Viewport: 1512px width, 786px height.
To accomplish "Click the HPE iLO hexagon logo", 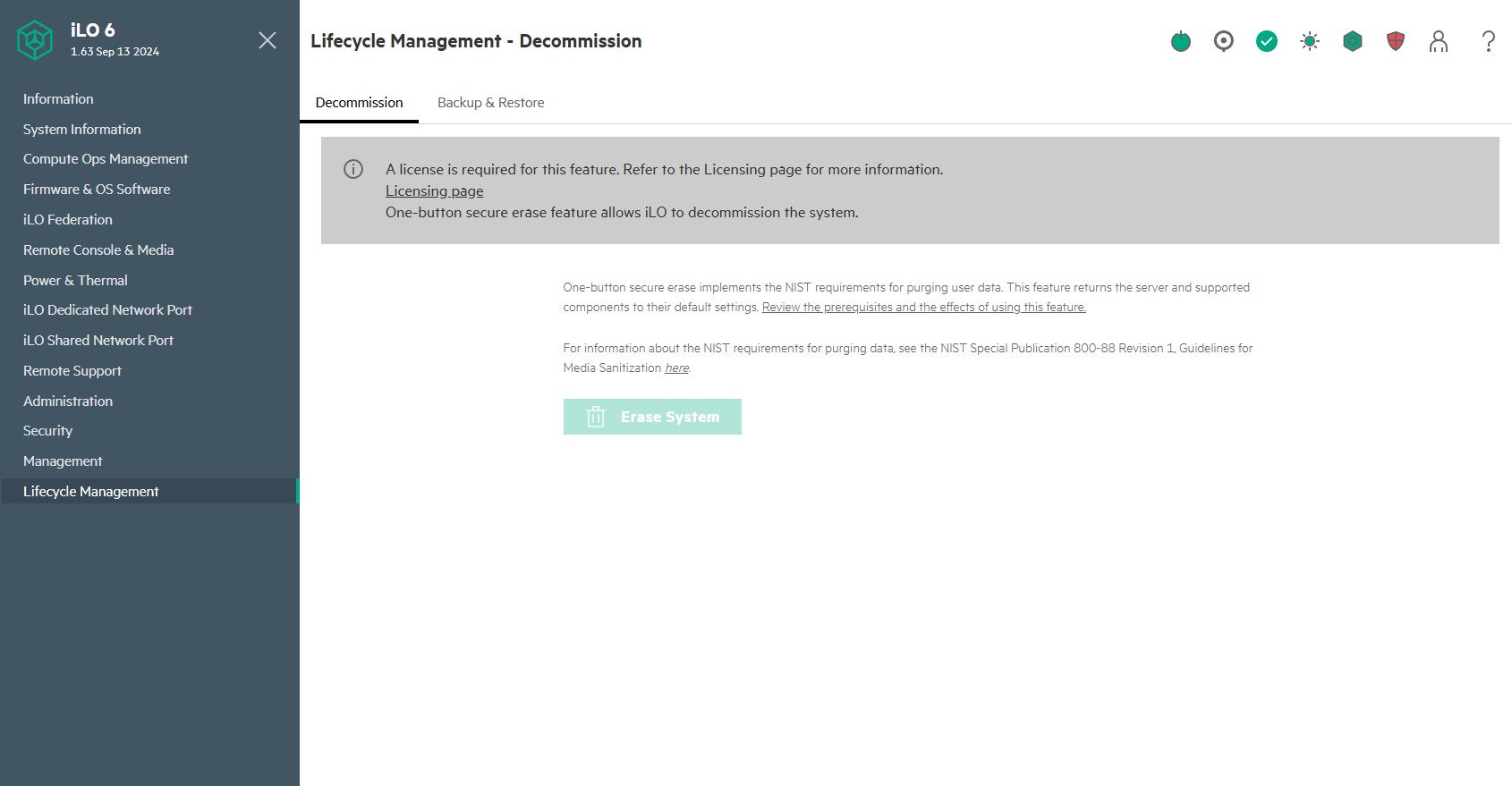I will [35, 40].
